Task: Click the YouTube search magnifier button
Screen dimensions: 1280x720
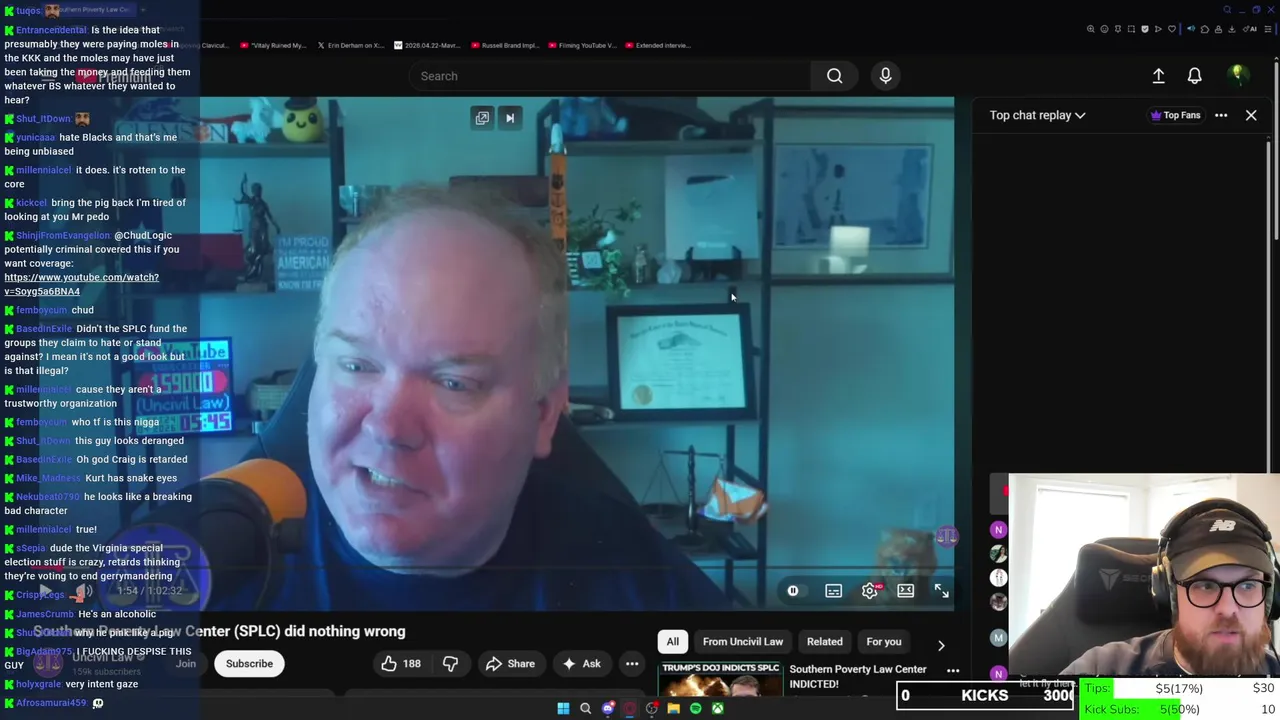Action: 834,76
